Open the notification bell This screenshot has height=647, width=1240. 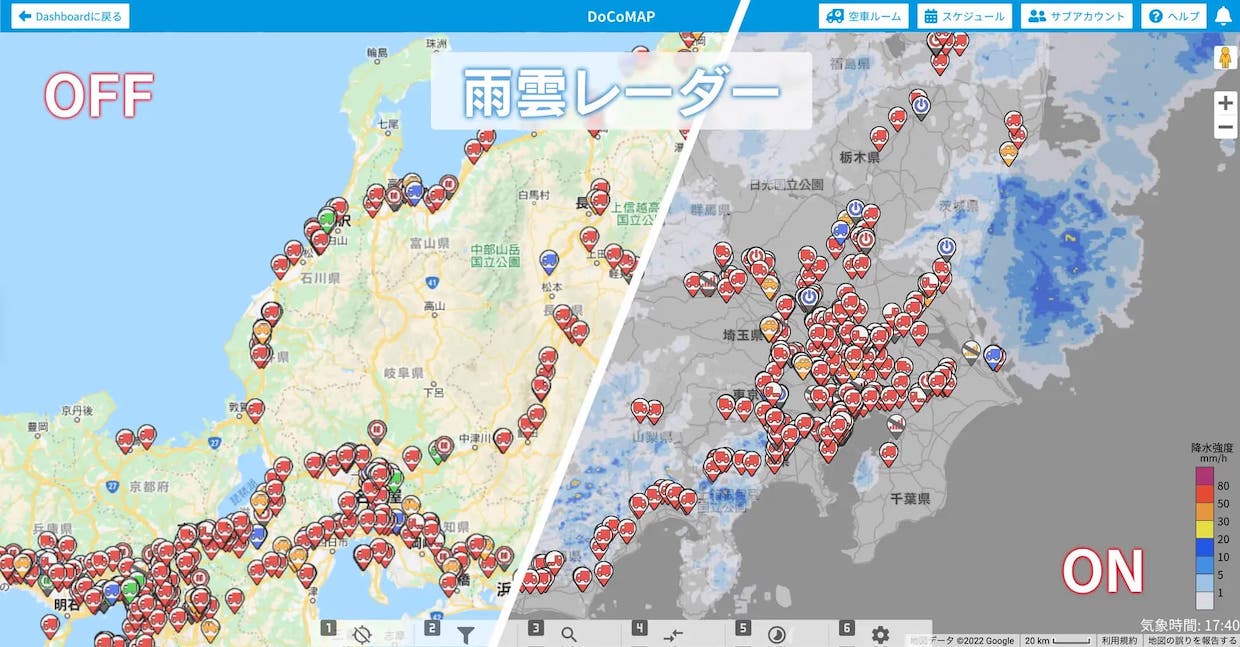point(1224,16)
